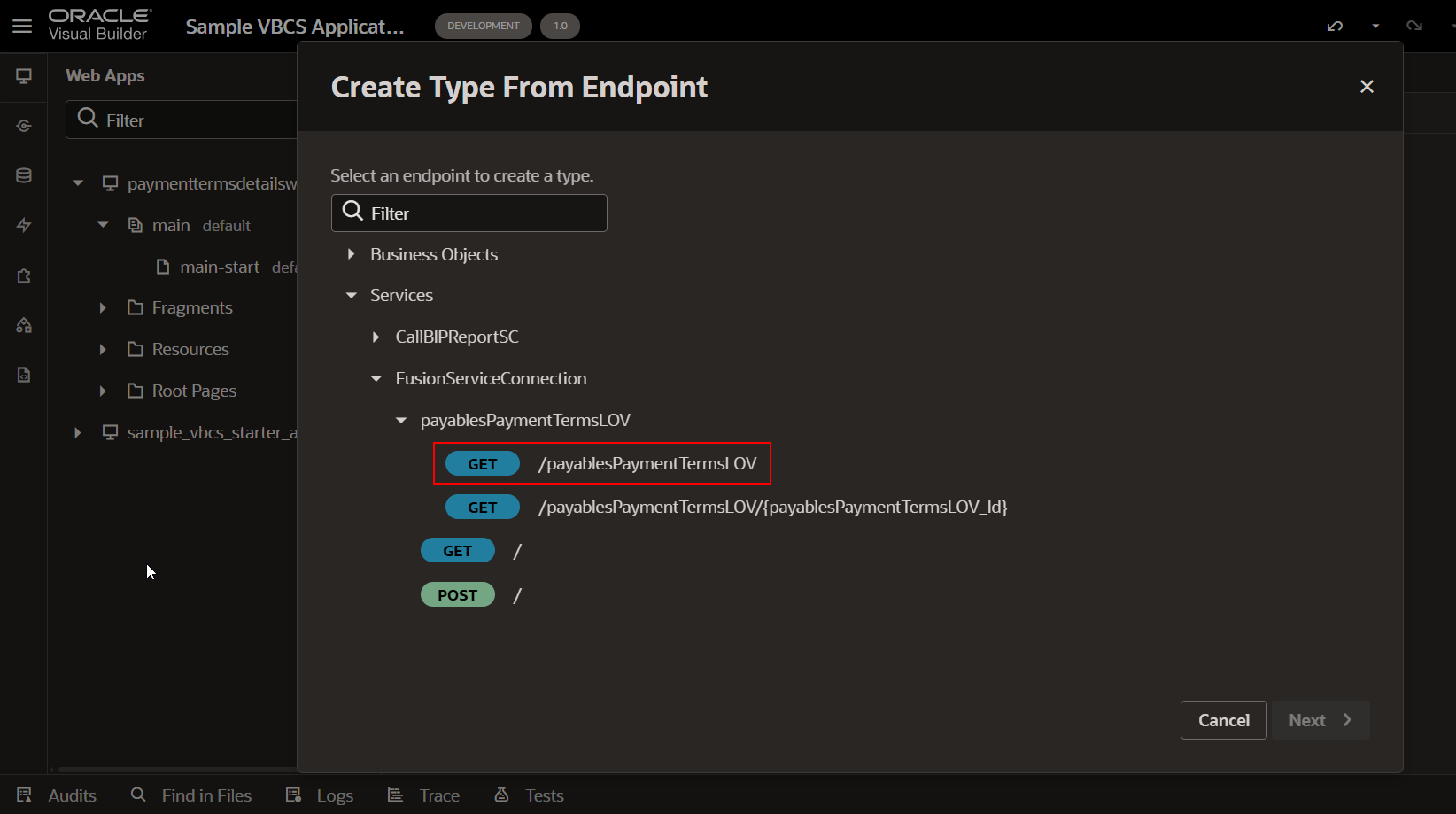Click the Sample VBCS Application title
The height and width of the screenshot is (814, 1456).
[295, 27]
